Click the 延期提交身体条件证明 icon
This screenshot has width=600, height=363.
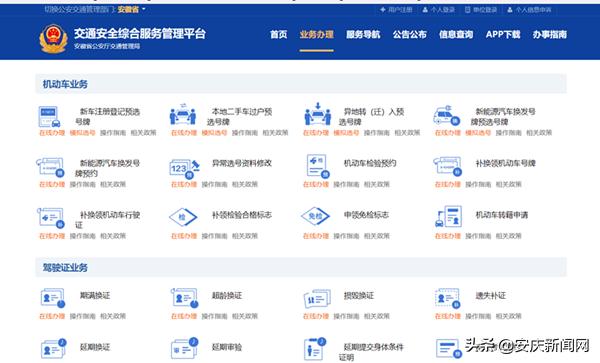315,349
